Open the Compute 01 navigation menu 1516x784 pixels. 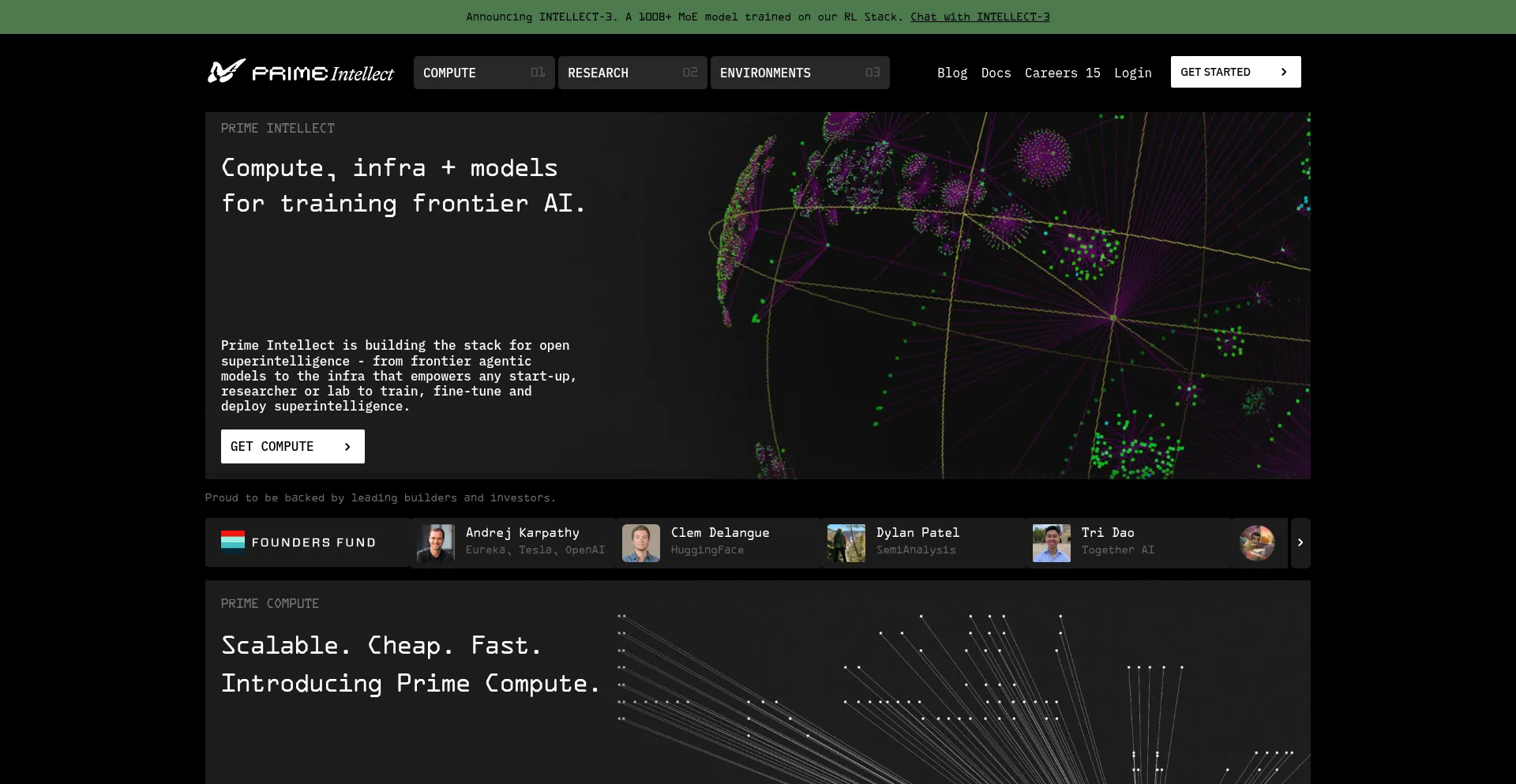coord(484,73)
